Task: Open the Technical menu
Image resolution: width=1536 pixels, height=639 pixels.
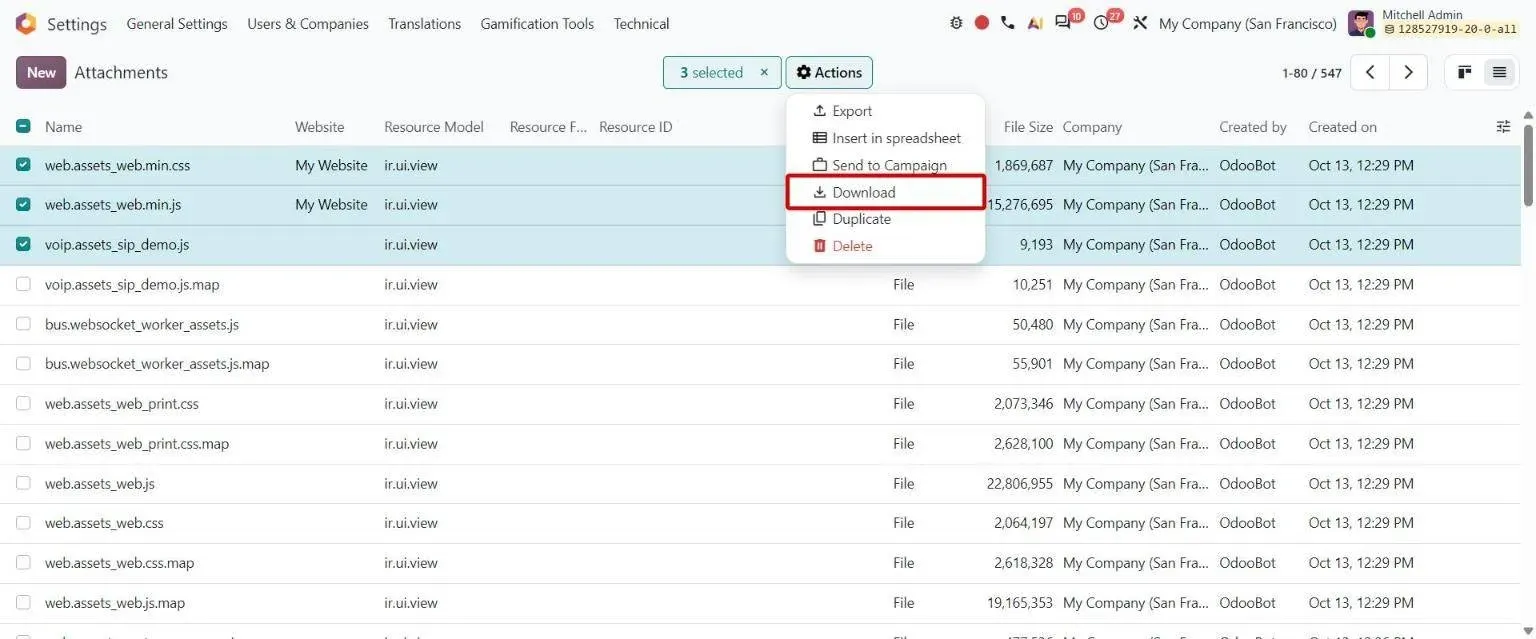Action: (641, 23)
